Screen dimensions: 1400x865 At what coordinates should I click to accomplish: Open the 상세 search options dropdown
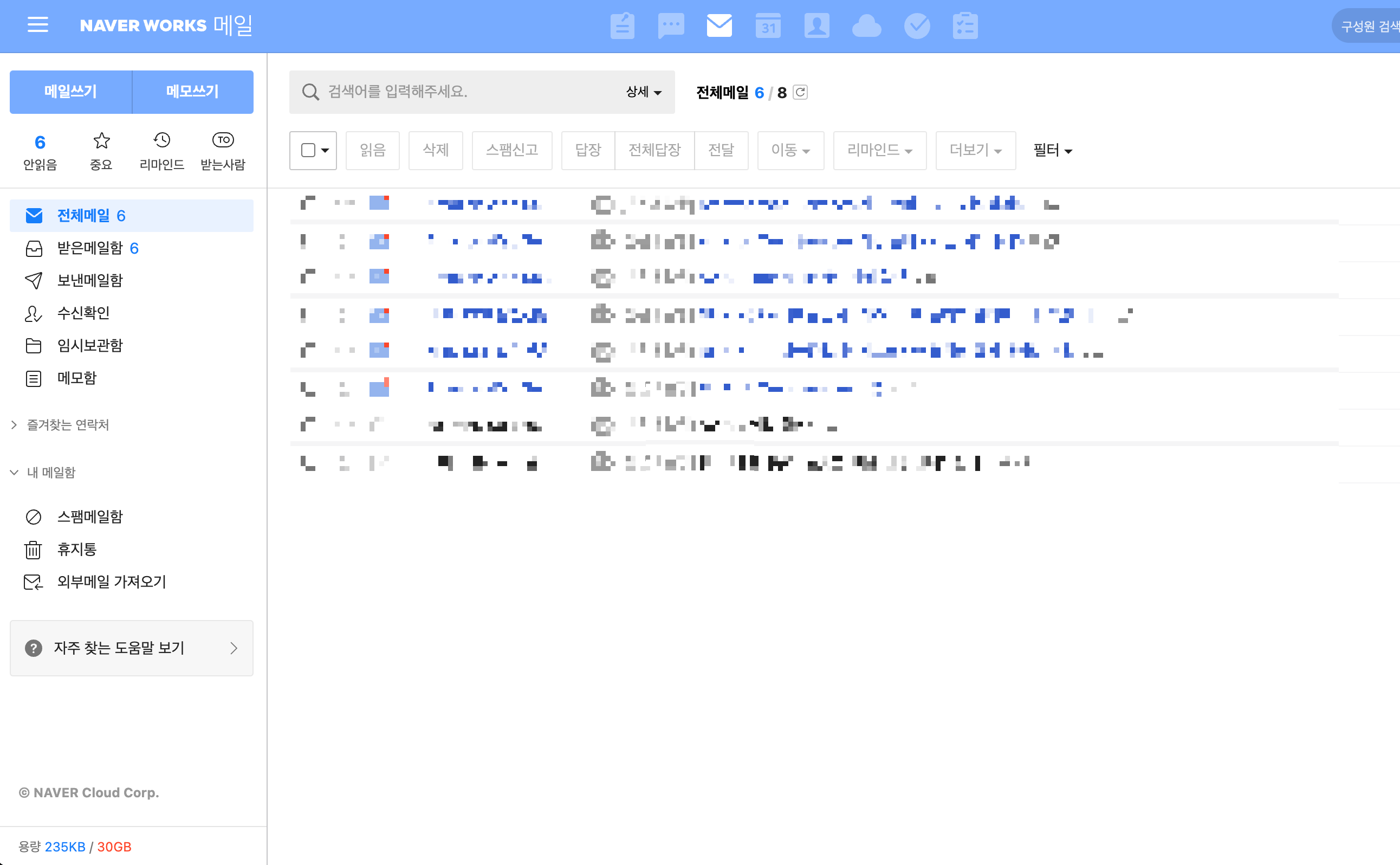point(644,92)
